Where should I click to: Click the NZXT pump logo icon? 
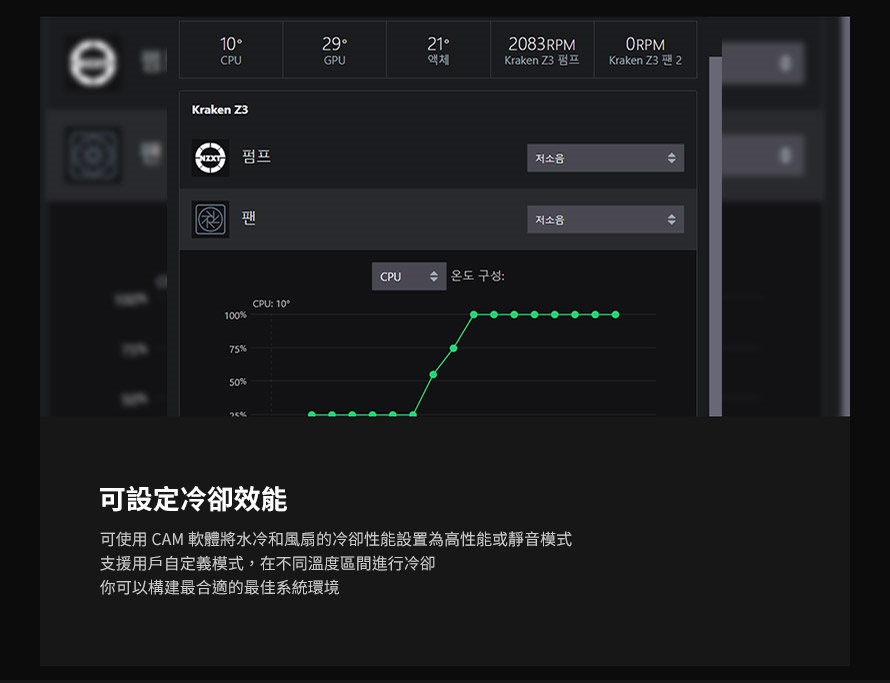point(210,158)
